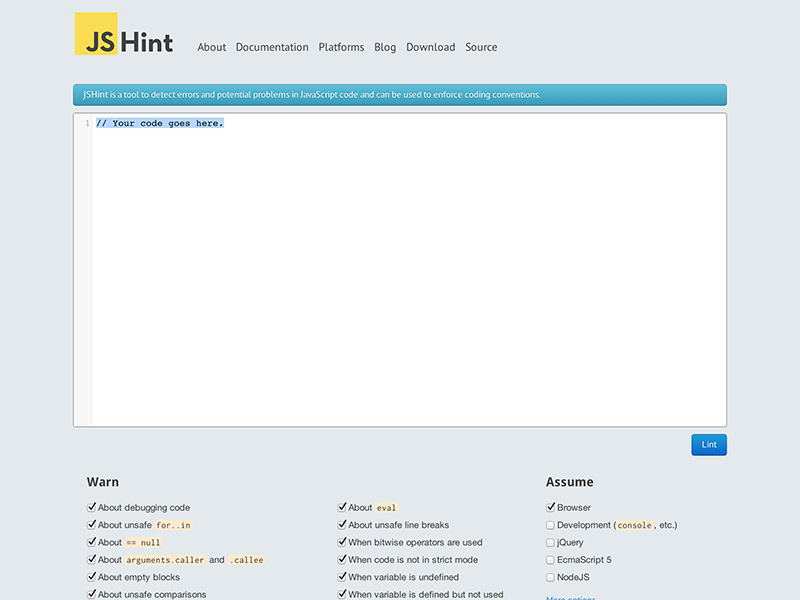Uncheck 'About empty blocks' warning

(x=91, y=577)
